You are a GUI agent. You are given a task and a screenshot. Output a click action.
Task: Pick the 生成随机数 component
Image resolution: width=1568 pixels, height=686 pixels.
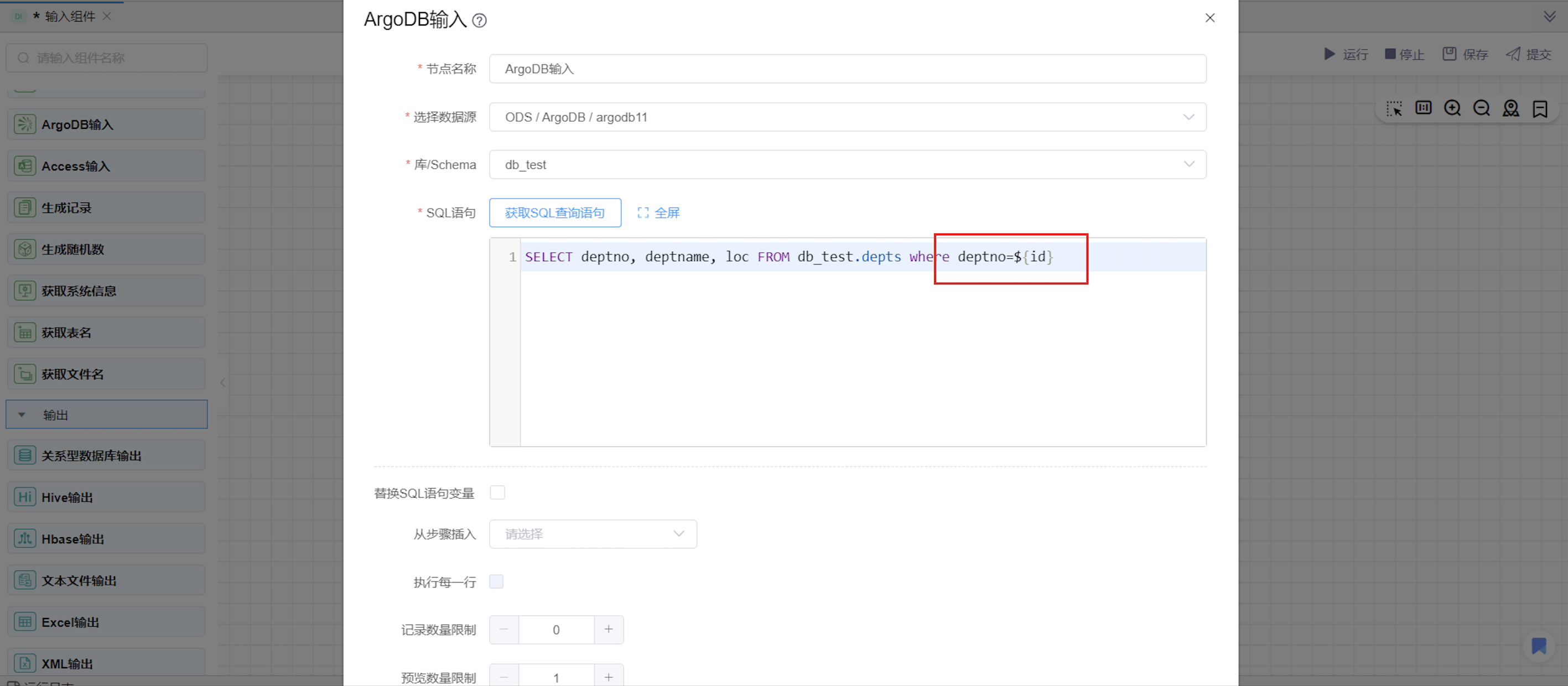click(x=107, y=249)
